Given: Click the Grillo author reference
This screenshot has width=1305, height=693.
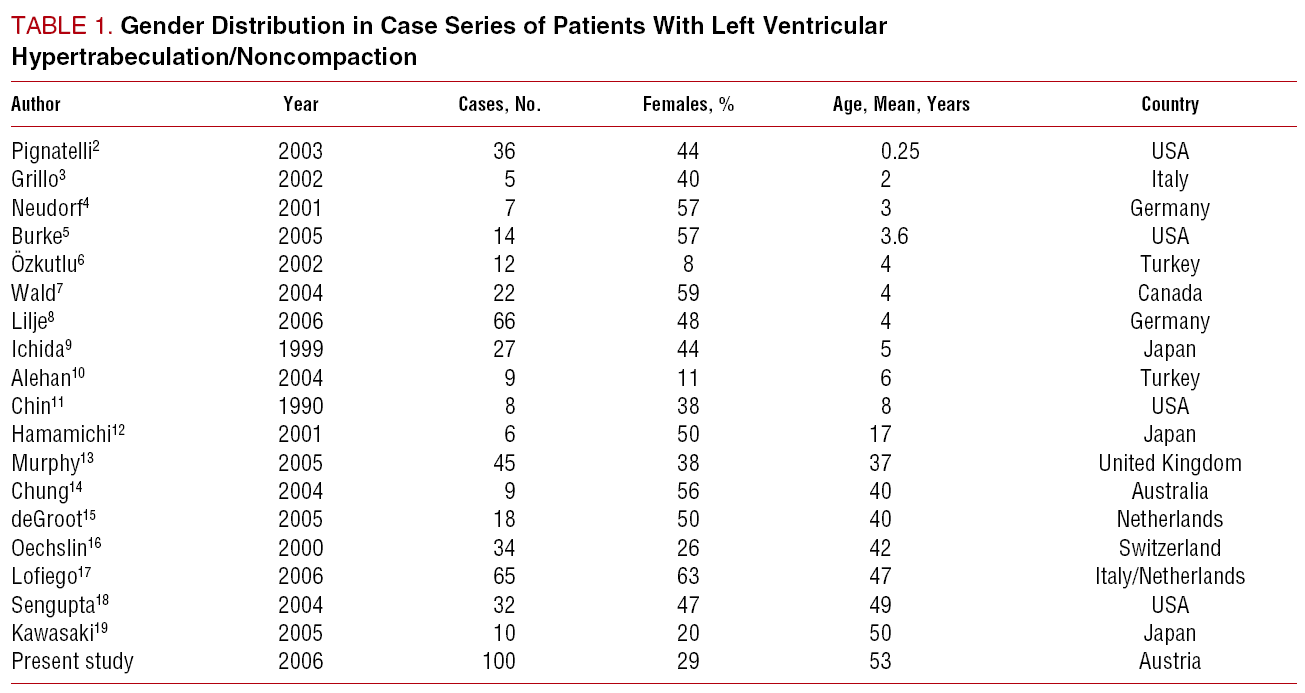Looking at the screenshot, I should click(x=39, y=180).
